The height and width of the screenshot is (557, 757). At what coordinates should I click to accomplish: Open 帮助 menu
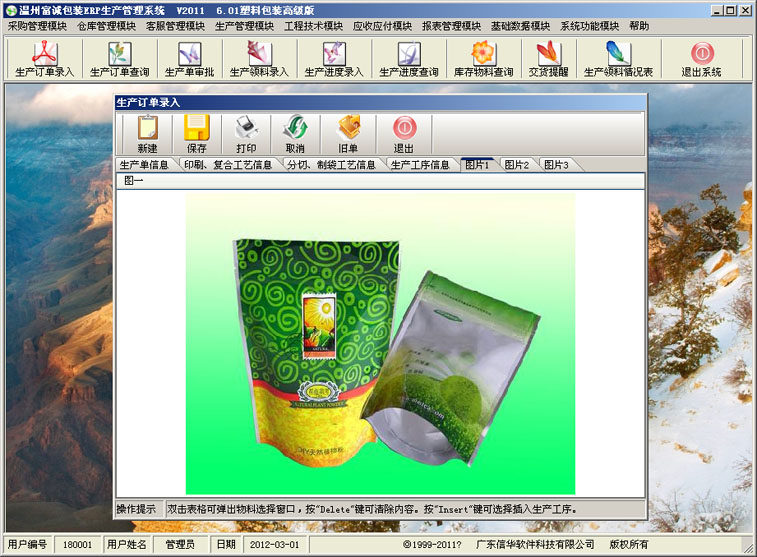(639, 26)
